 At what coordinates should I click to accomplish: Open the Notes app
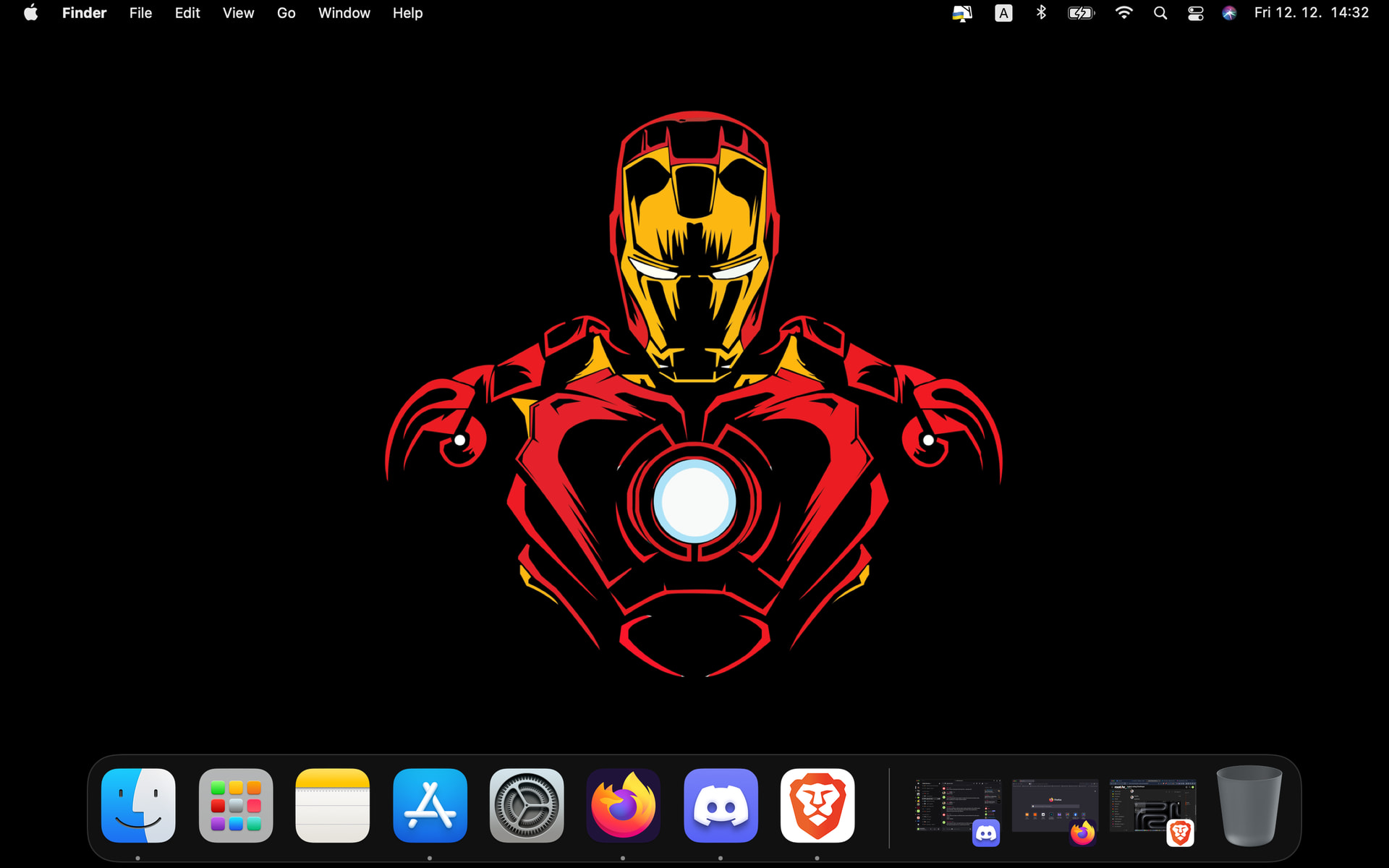click(333, 805)
